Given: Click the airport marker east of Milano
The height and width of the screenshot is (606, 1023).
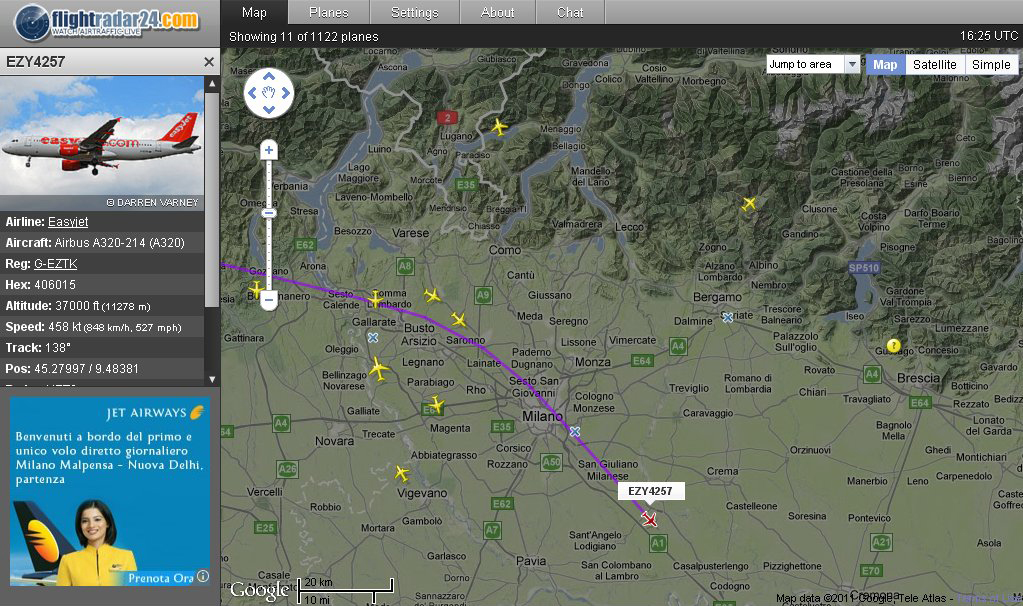Looking at the screenshot, I should 575,431.
